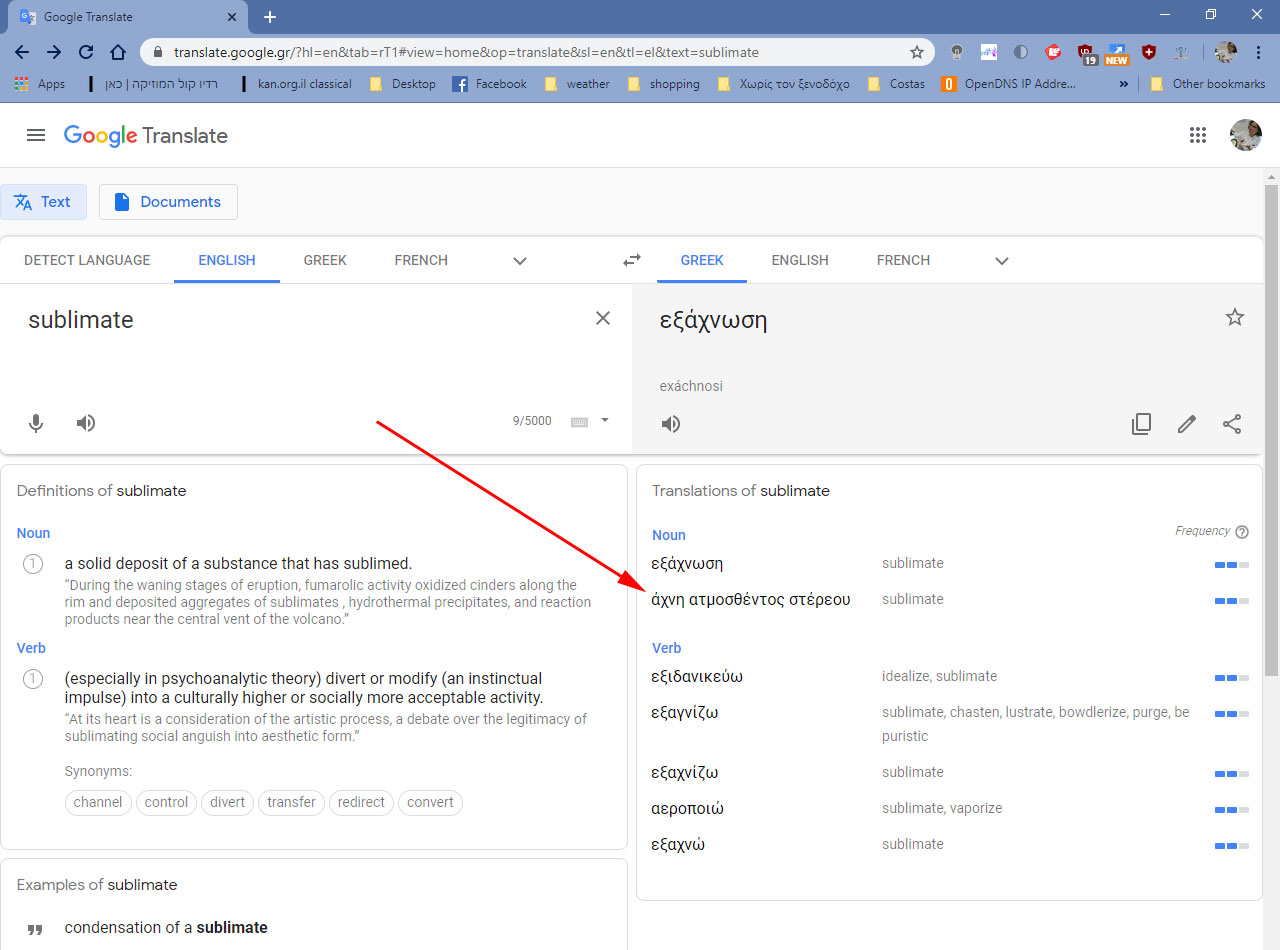Reload the page
Image resolution: width=1280 pixels, height=950 pixels.
pos(86,52)
